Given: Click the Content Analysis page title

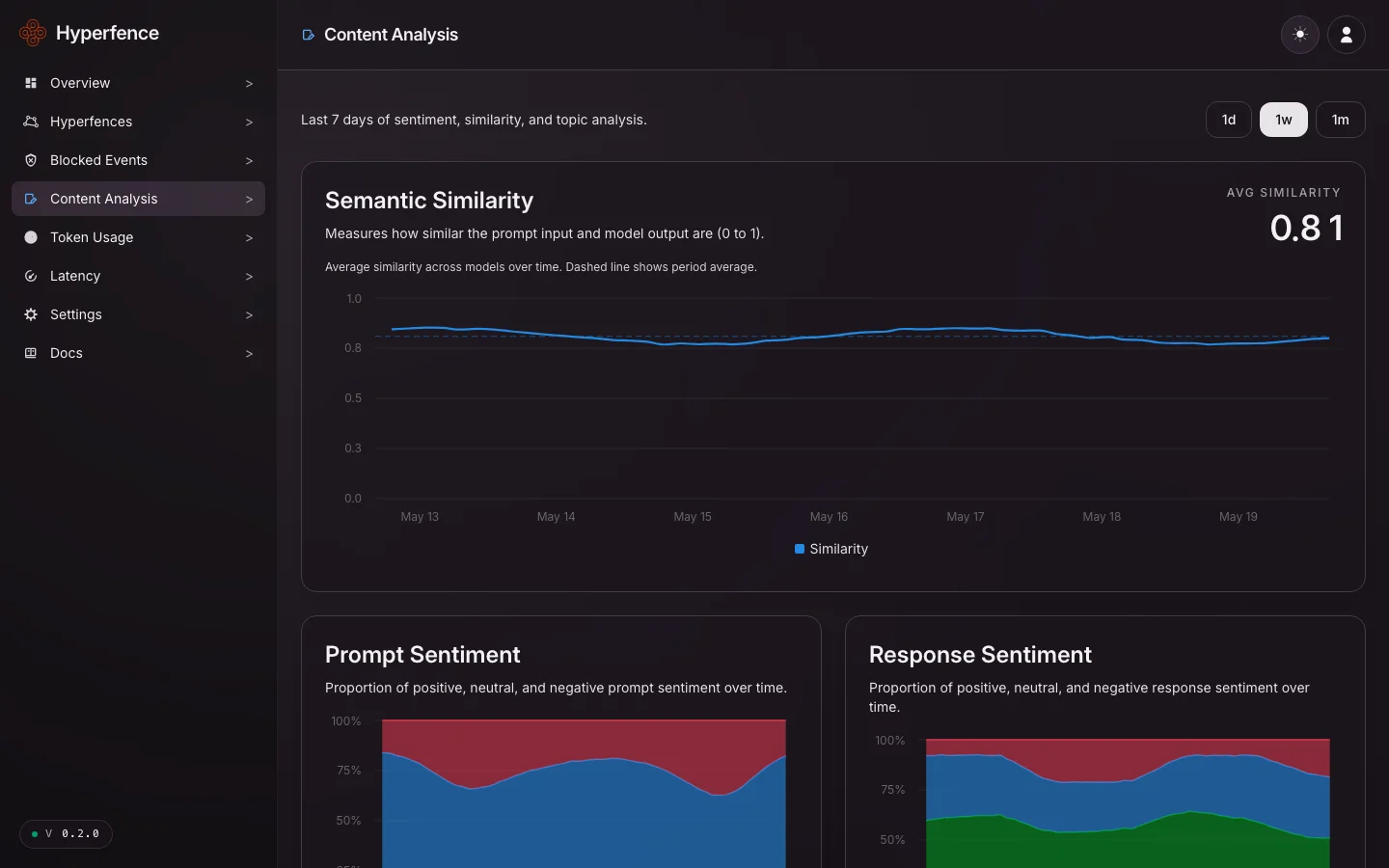Looking at the screenshot, I should pos(391,35).
